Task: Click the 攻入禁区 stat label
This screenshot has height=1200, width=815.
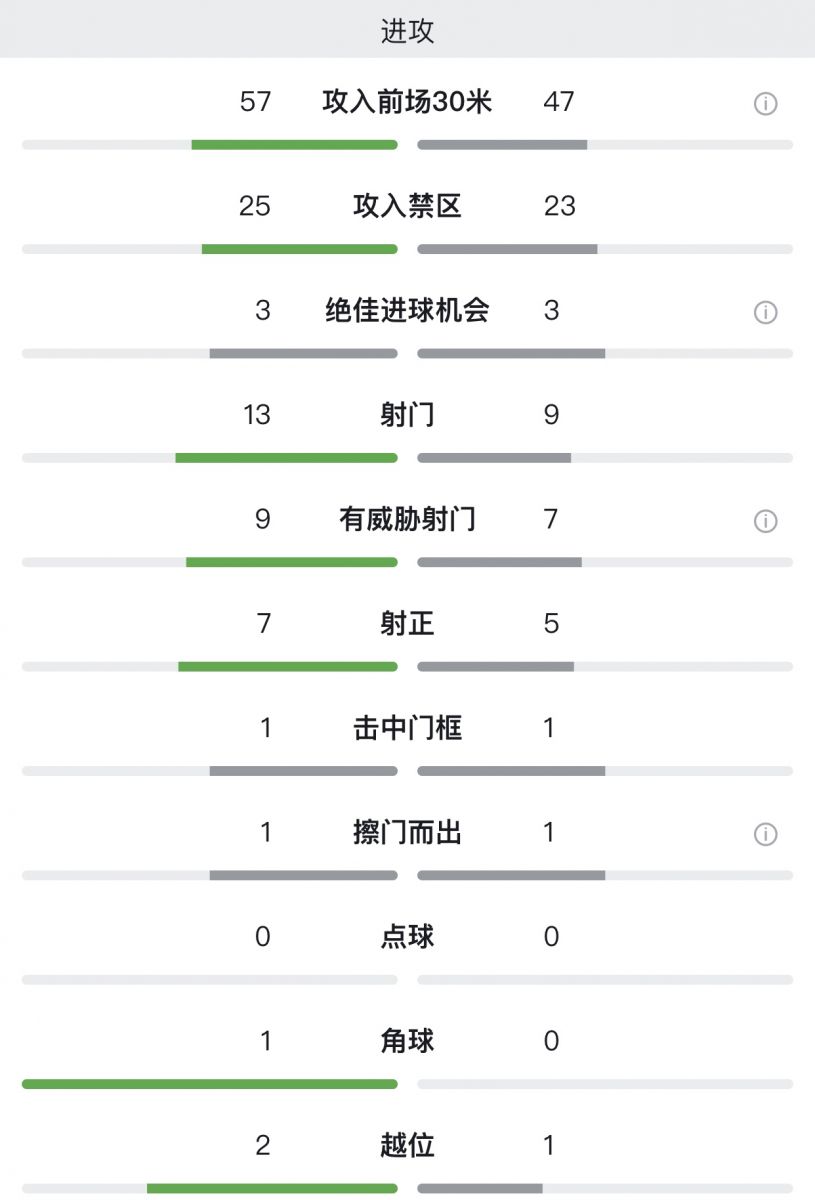Action: 407,206
